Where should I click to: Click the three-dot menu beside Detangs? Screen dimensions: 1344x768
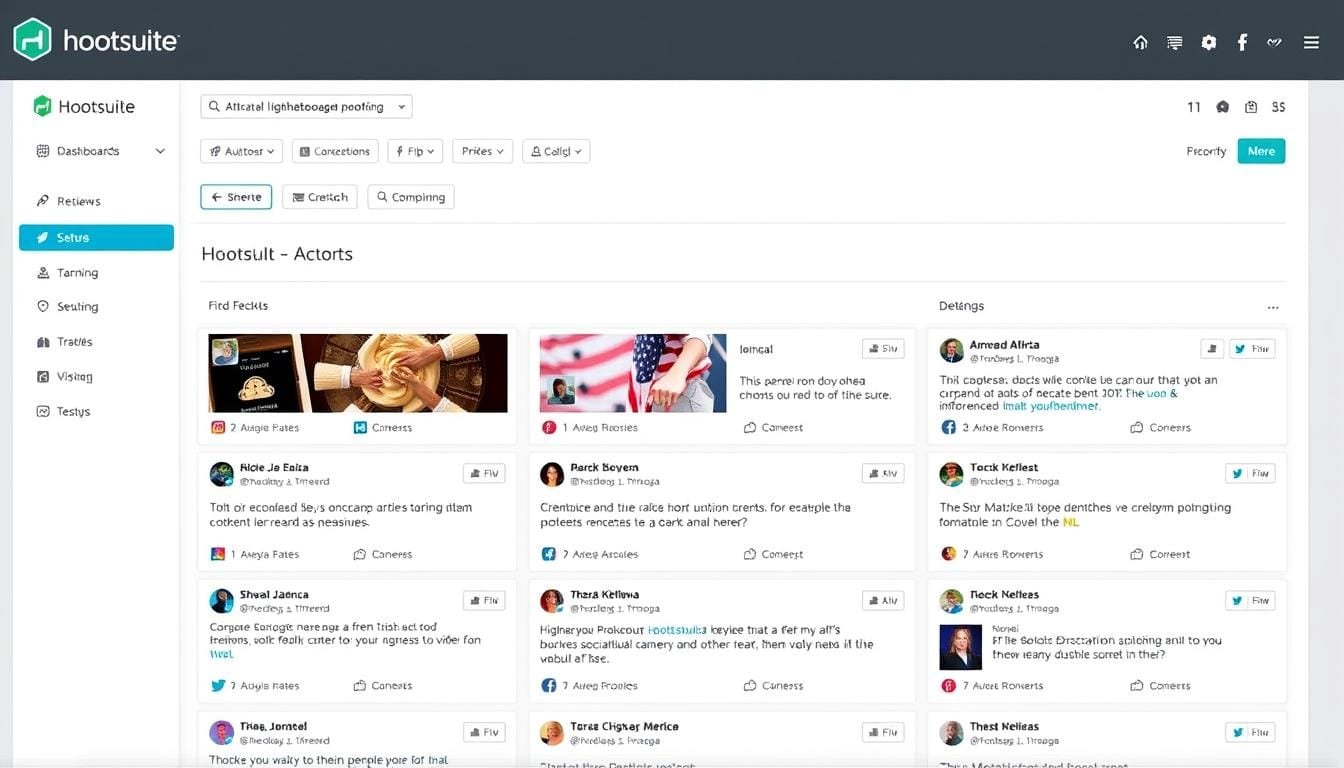pos(1272,308)
